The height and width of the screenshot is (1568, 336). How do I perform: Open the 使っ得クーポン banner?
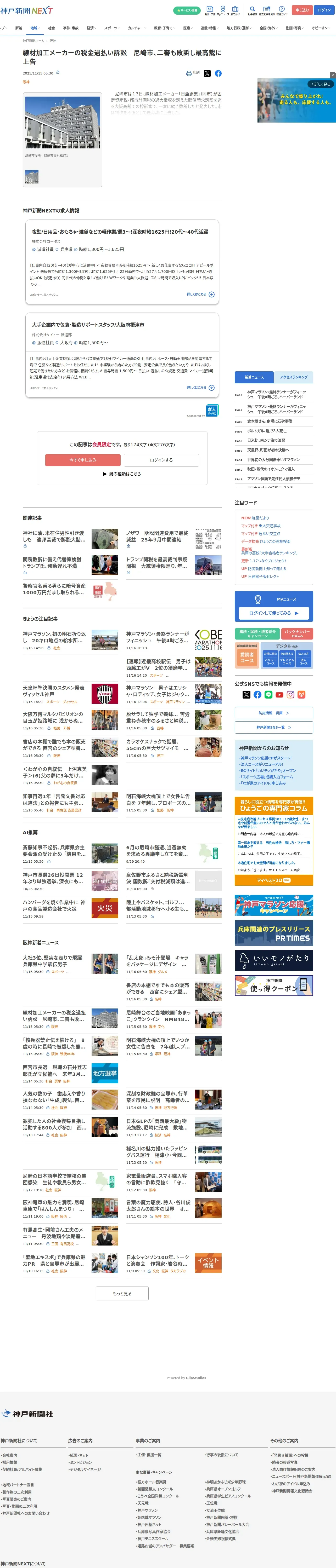pyautogui.click(x=274, y=985)
